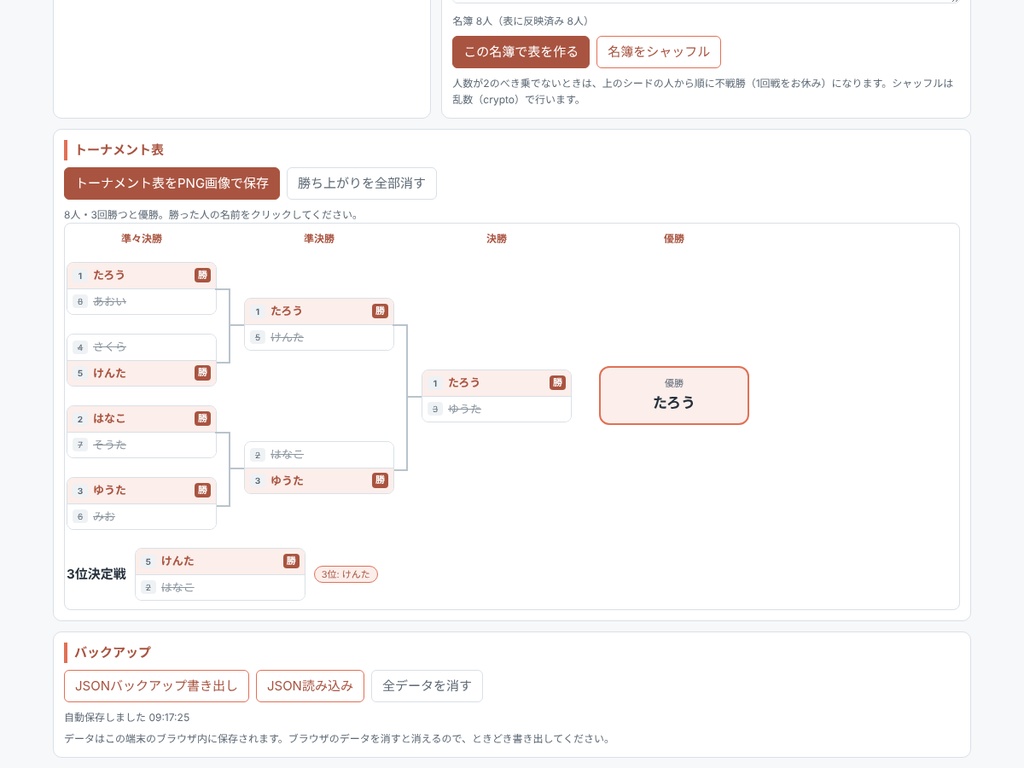The image size is (1024, 768).
Task: Choose はなこ in third-place match
Action: (220, 588)
